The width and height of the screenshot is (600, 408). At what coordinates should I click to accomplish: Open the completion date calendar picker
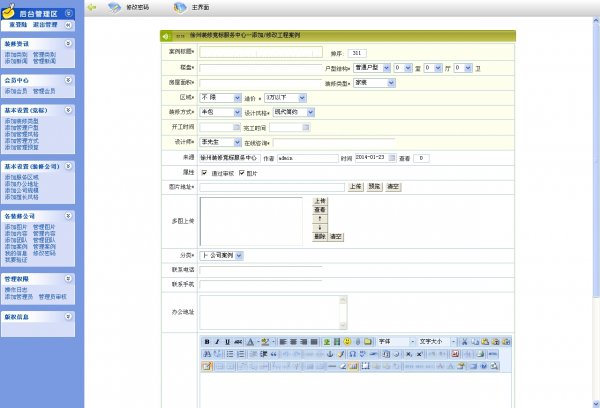coord(306,127)
